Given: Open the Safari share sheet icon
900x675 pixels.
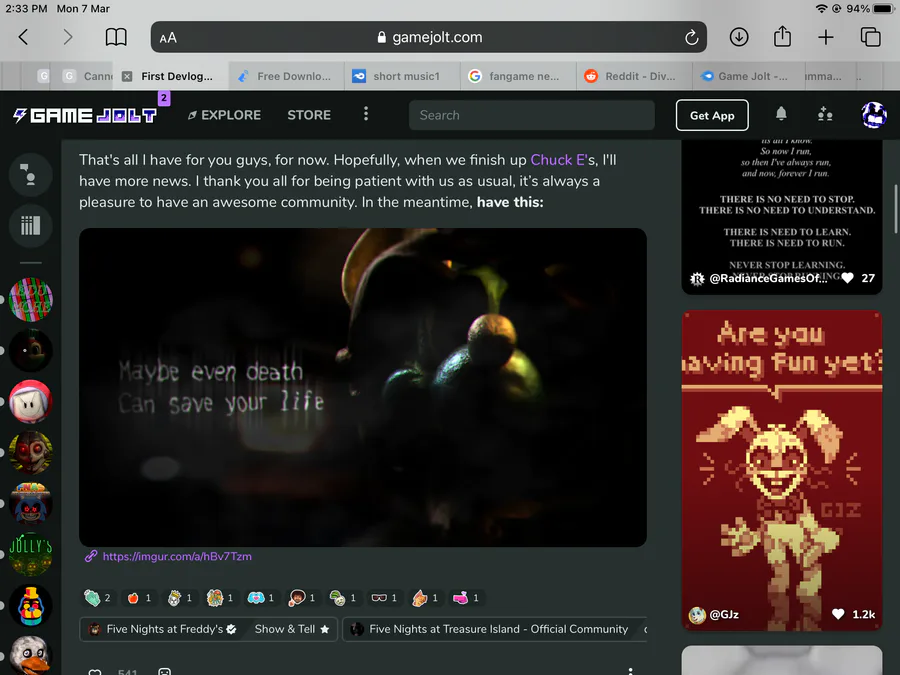Looking at the screenshot, I should (782, 36).
